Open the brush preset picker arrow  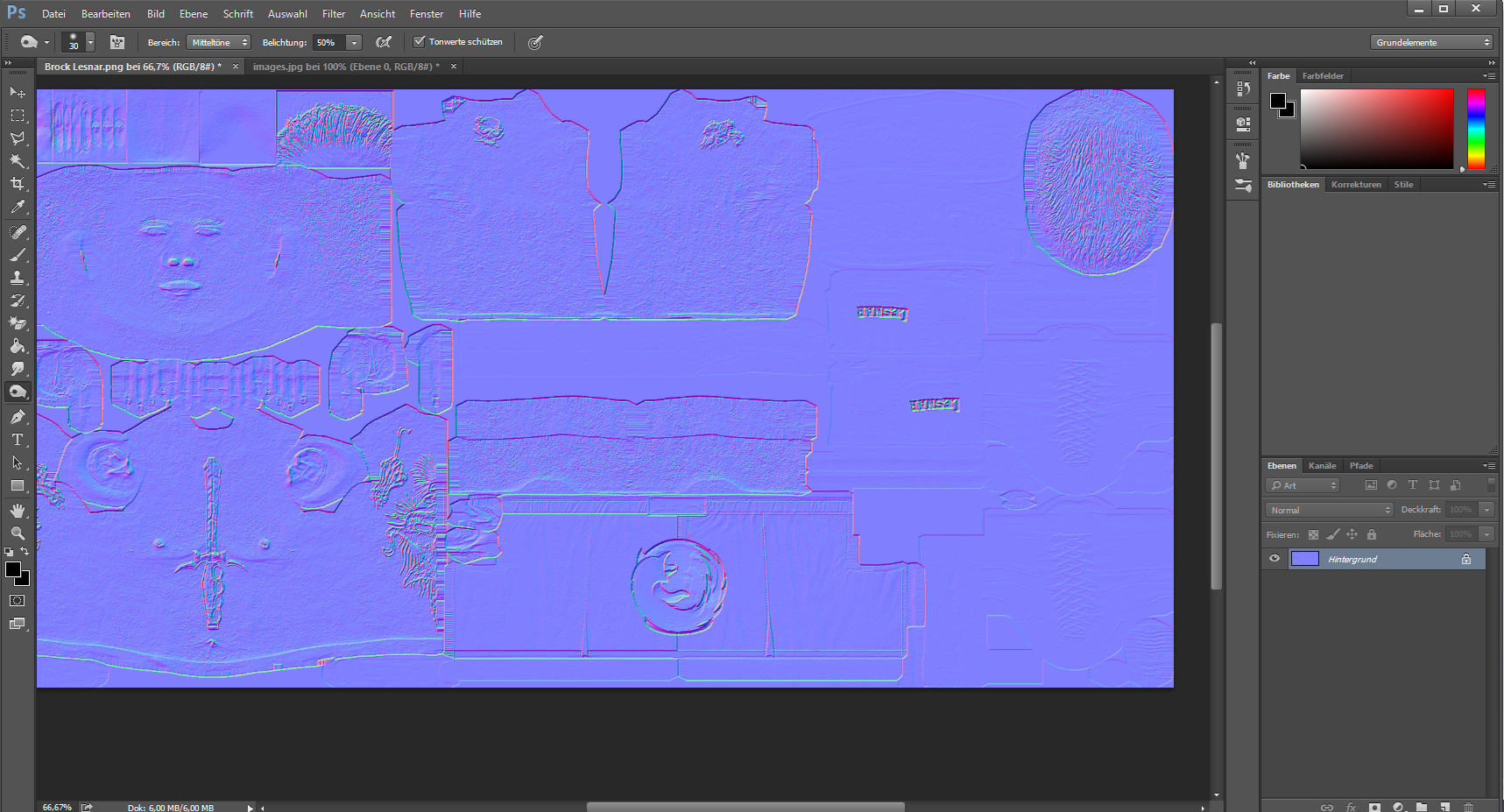click(x=89, y=42)
